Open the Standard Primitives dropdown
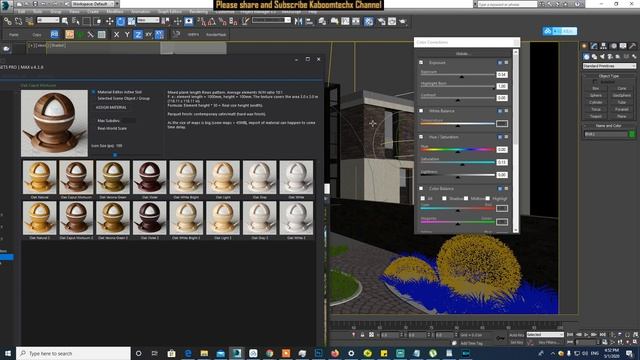Viewport: 640px width, 360px height. 609,66
